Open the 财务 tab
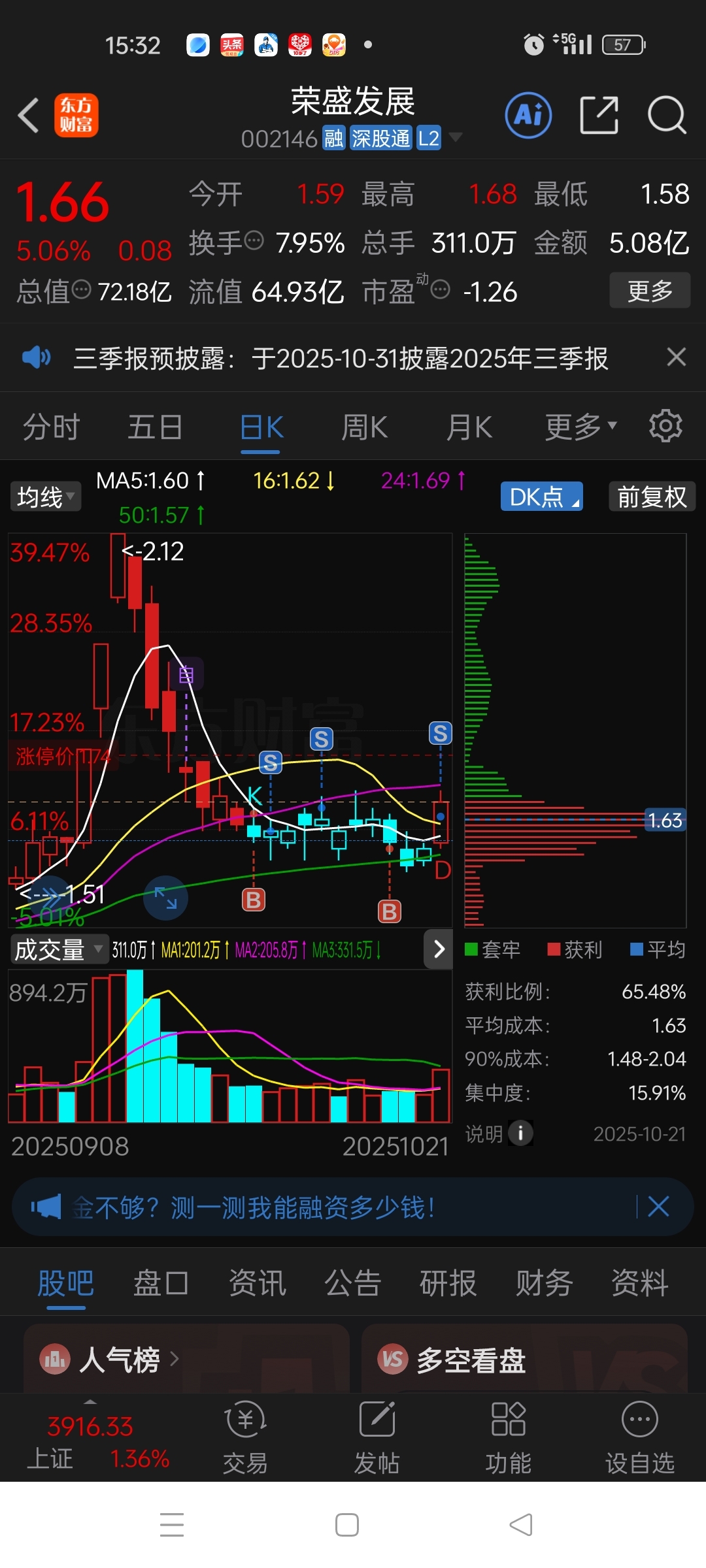 tap(544, 1282)
